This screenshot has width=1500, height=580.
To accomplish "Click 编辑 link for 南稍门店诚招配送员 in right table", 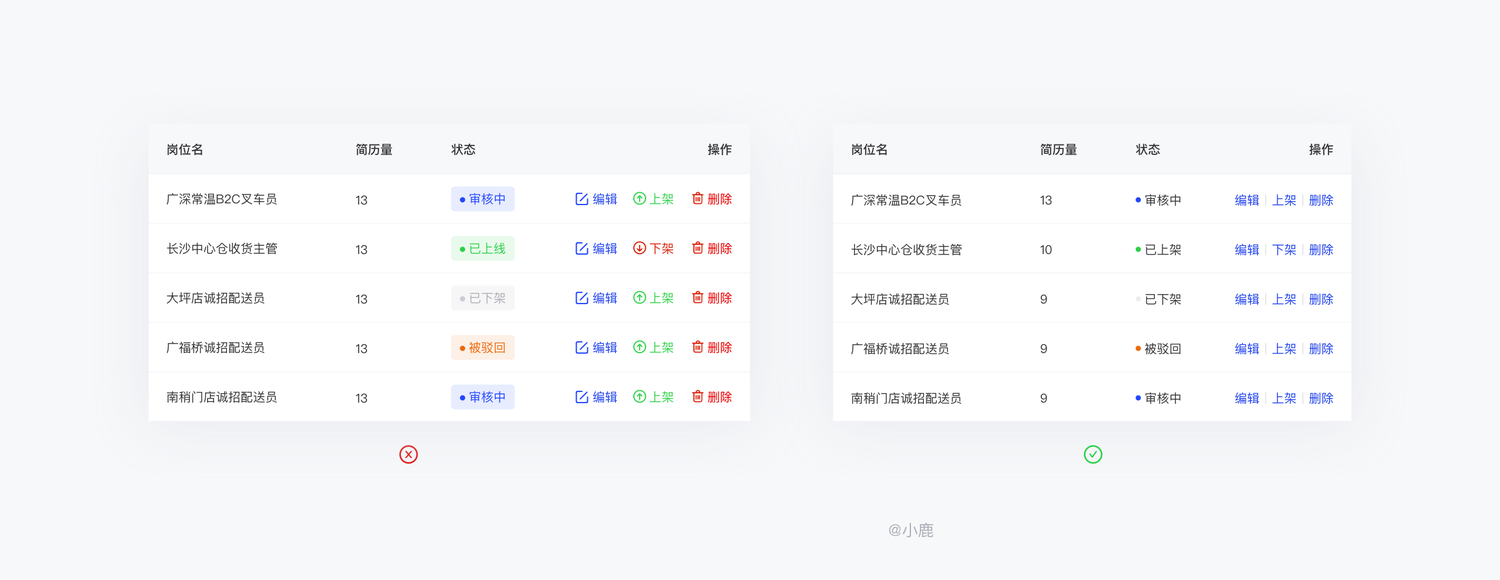I will point(1247,398).
